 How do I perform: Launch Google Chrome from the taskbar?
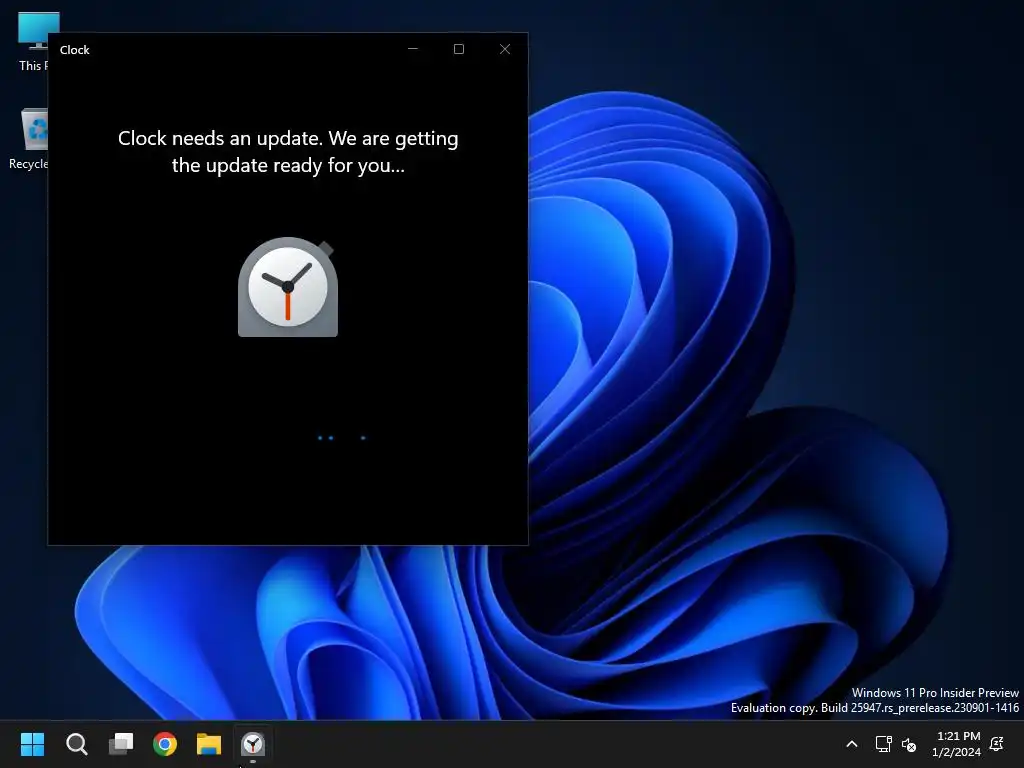point(165,744)
